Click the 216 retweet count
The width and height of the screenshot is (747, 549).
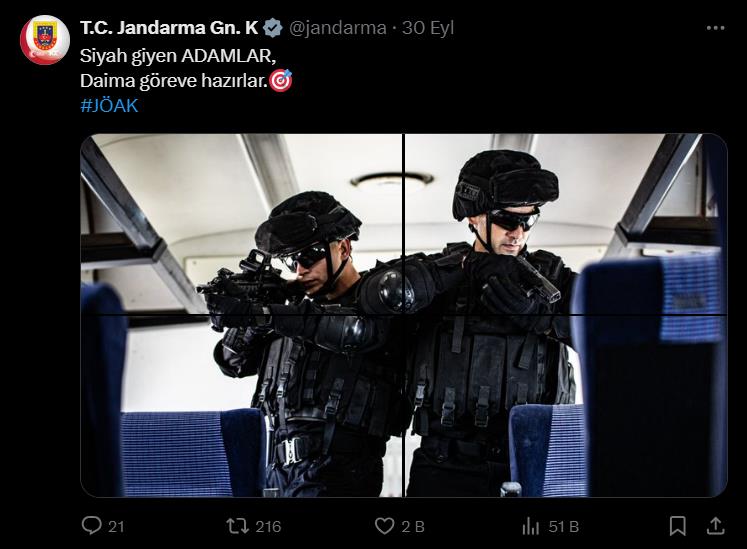coord(268,527)
